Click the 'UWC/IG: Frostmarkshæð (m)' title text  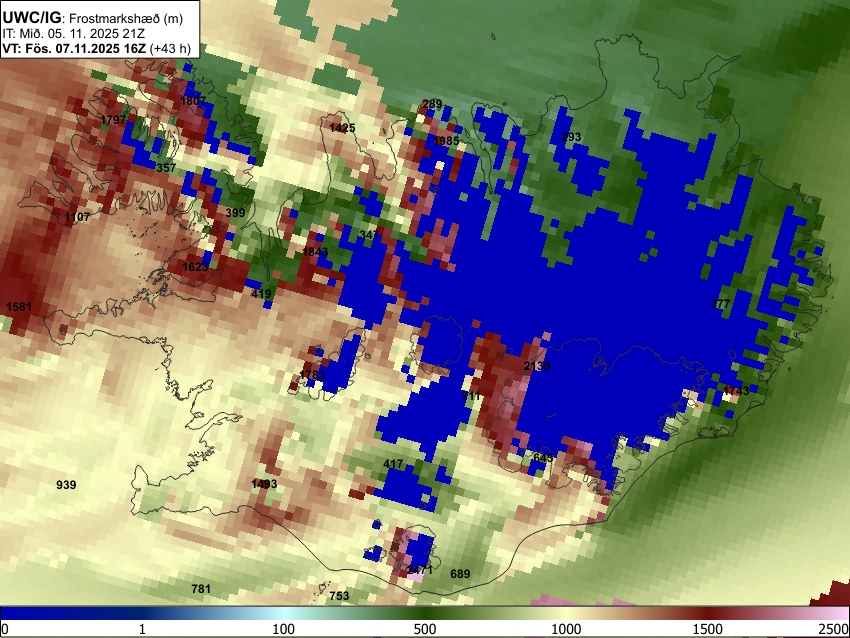93,18
